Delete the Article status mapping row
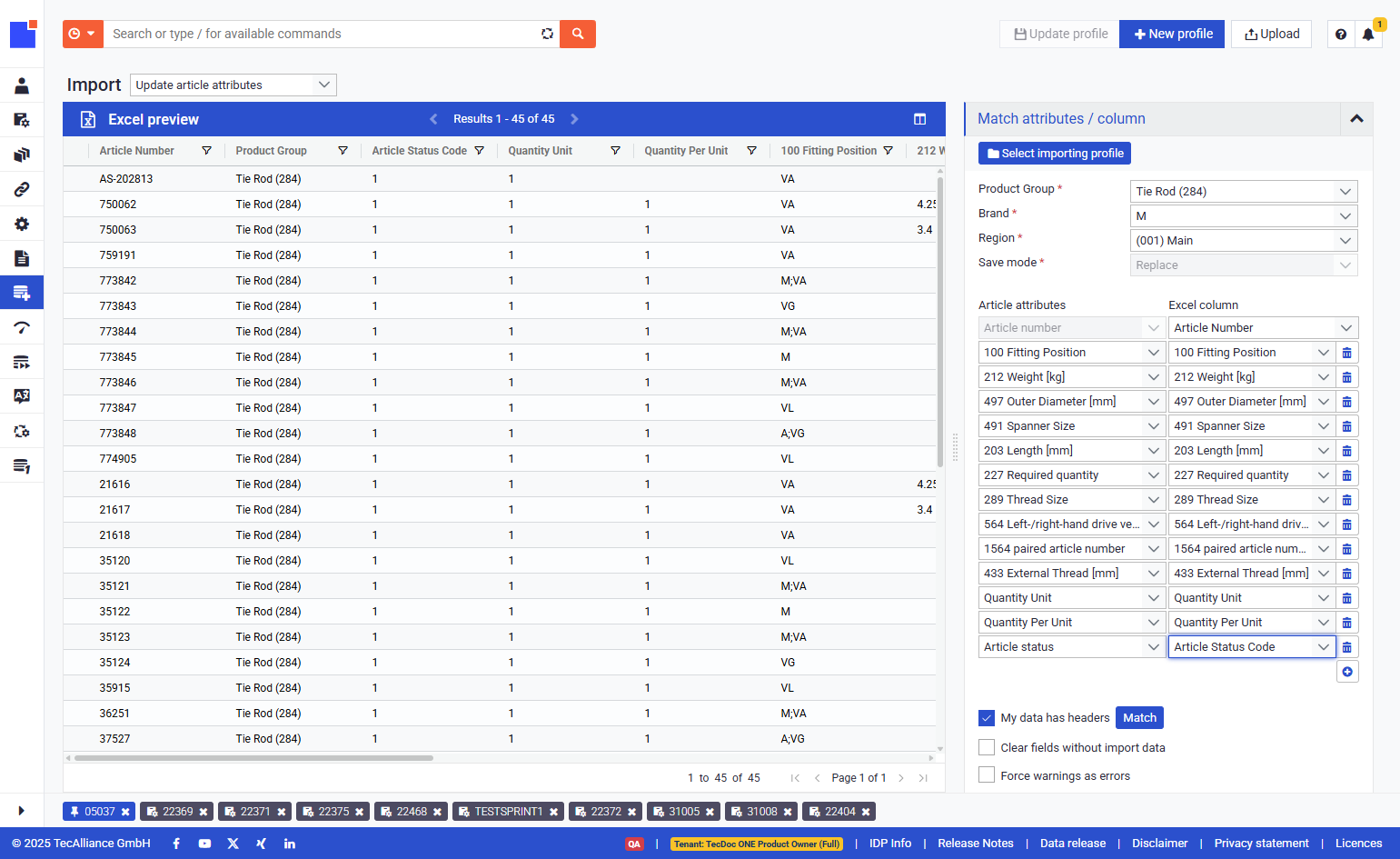Viewport: 1400px width, 859px height. (x=1347, y=647)
